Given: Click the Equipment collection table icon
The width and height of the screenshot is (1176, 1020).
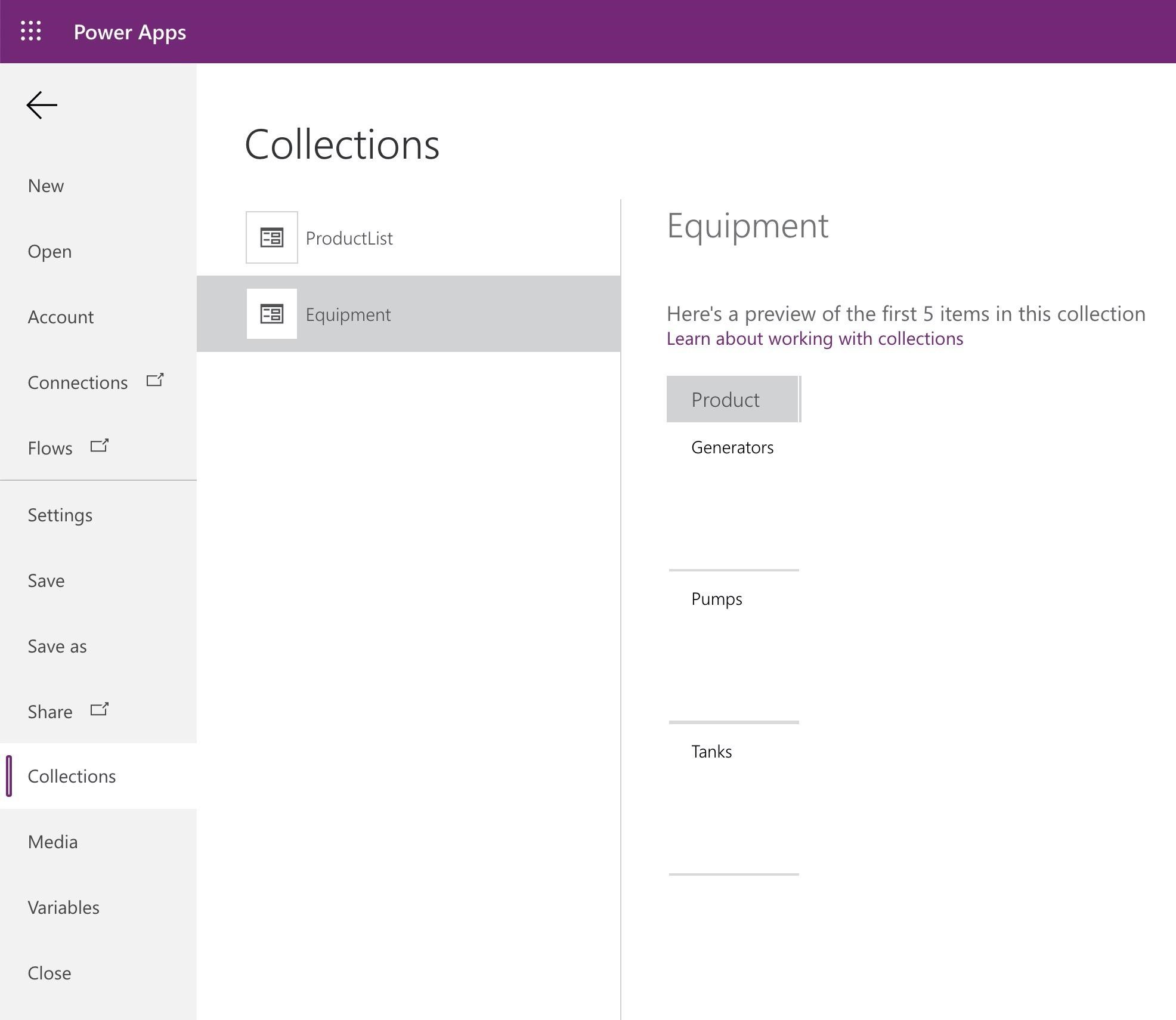Looking at the screenshot, I should point(271,314).
